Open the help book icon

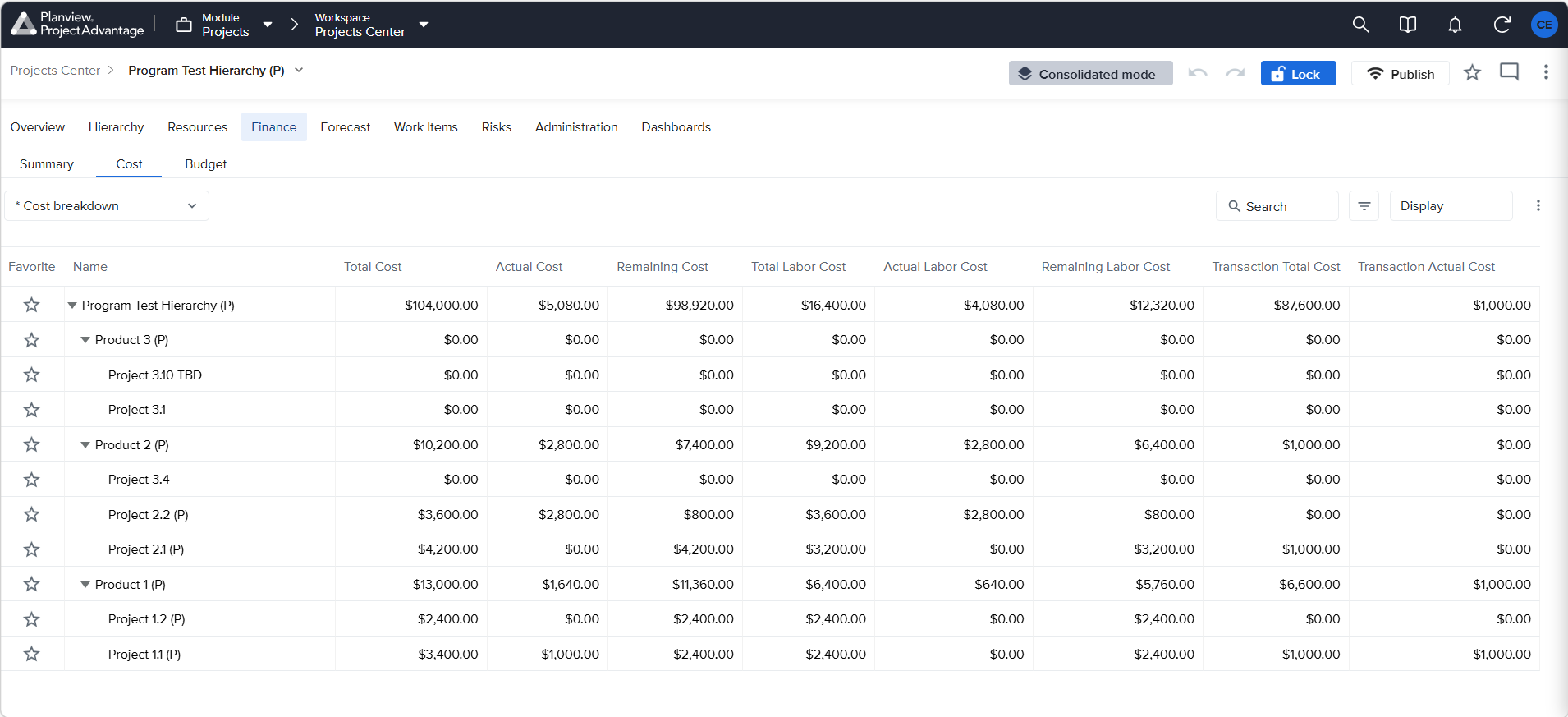pos(1407,25)
